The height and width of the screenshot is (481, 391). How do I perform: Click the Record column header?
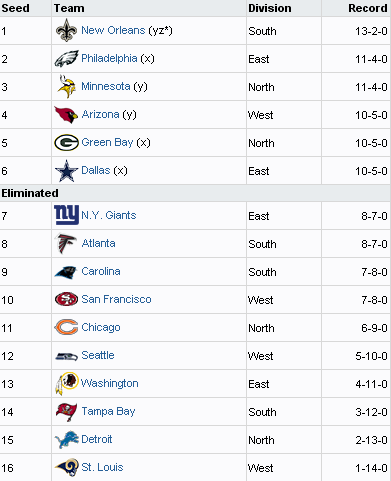point(368,8)
